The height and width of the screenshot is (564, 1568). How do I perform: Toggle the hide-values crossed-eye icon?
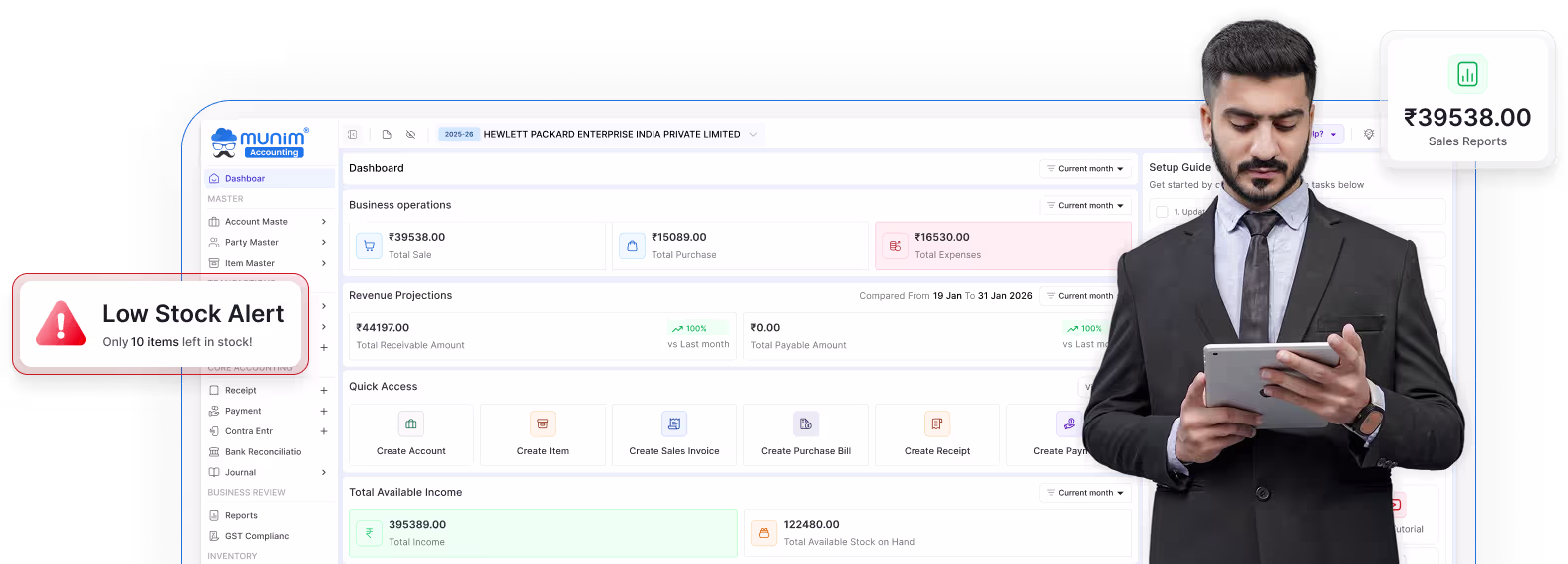pos(410,134)
